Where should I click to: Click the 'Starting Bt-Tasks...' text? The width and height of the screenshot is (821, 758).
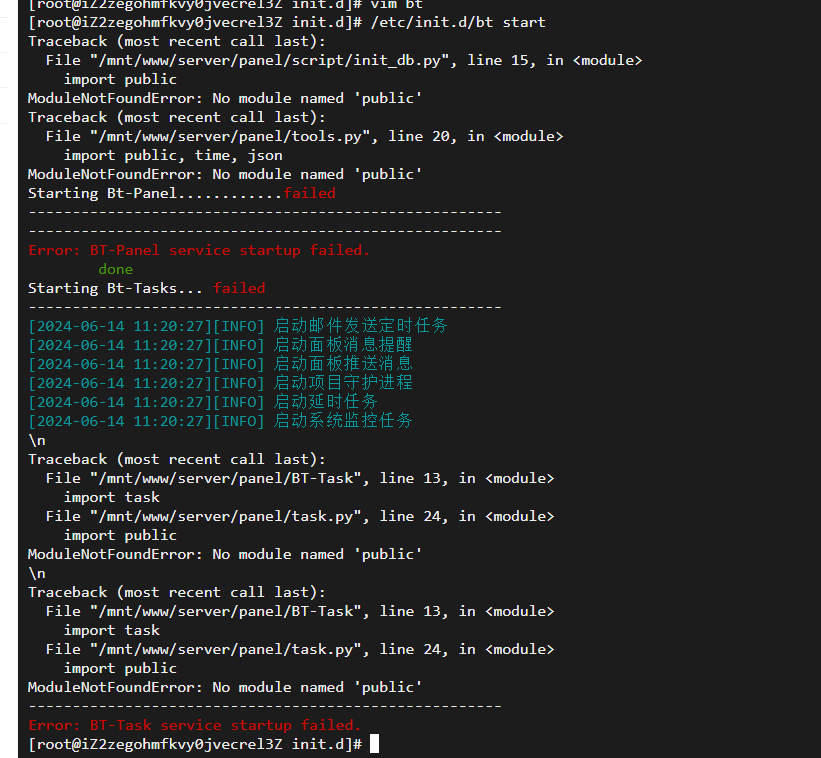[x=116, y=288]
